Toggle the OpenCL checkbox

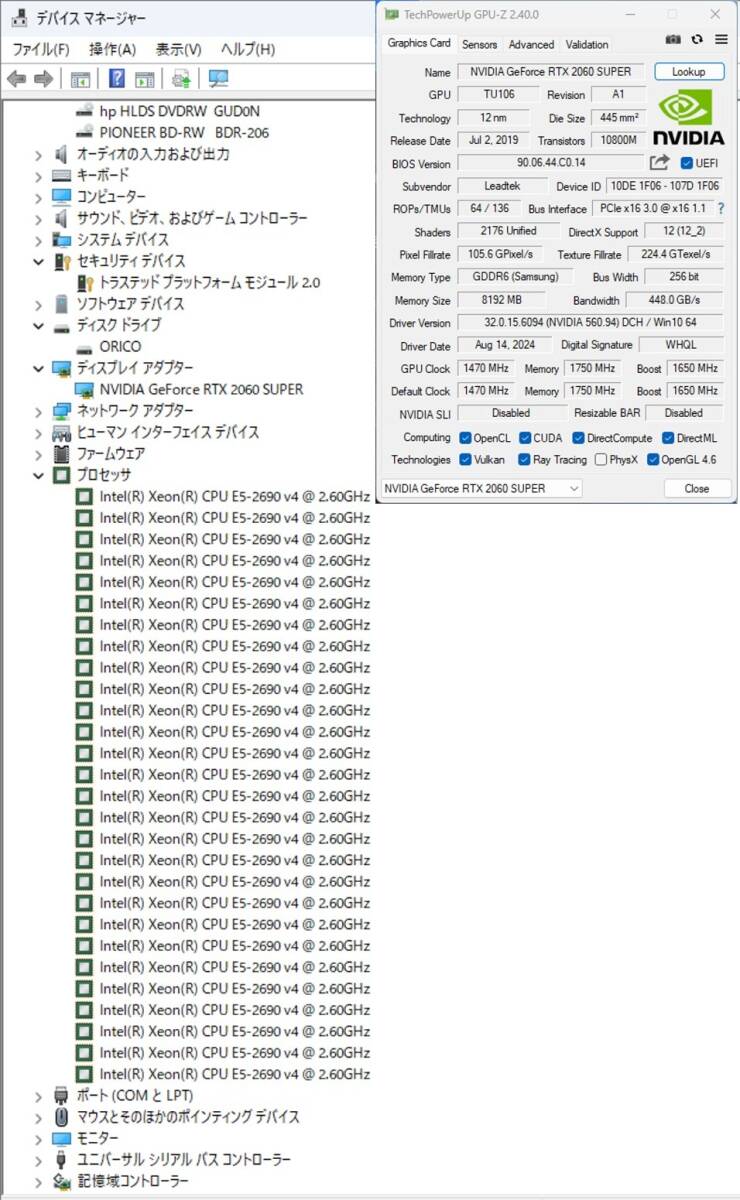(x=465, y=438)
